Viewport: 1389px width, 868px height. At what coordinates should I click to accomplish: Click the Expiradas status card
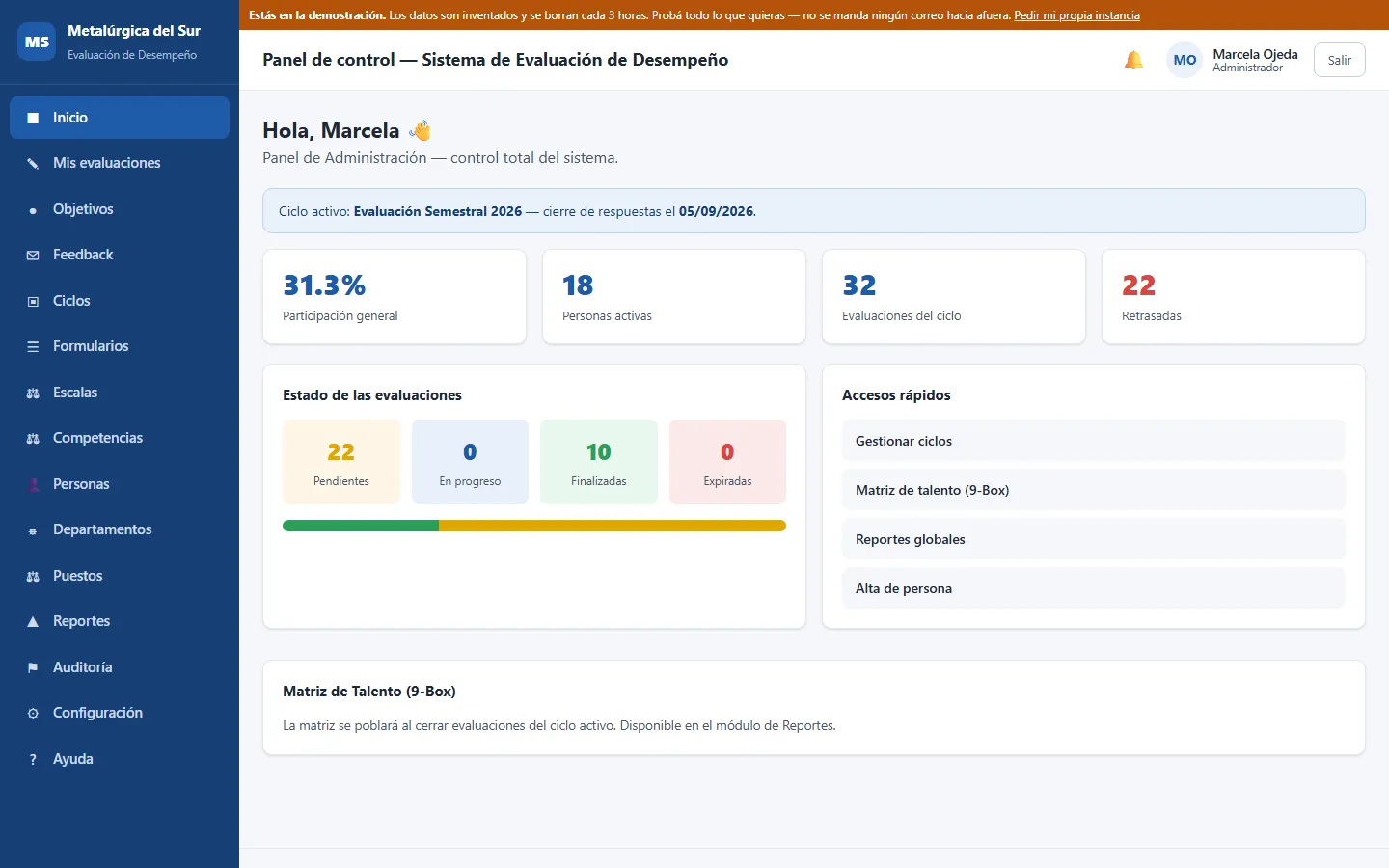pos(727,462)
